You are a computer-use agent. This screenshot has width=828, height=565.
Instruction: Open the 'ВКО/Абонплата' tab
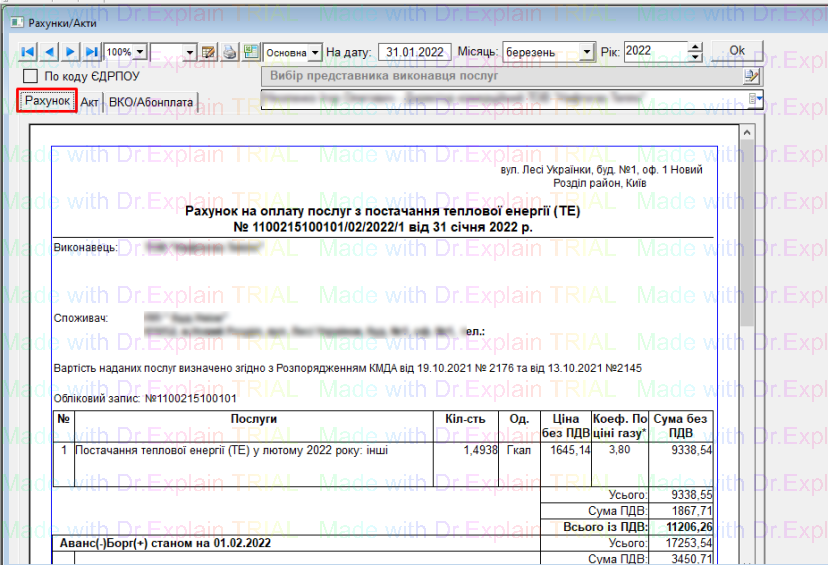[x=152, y=102]
